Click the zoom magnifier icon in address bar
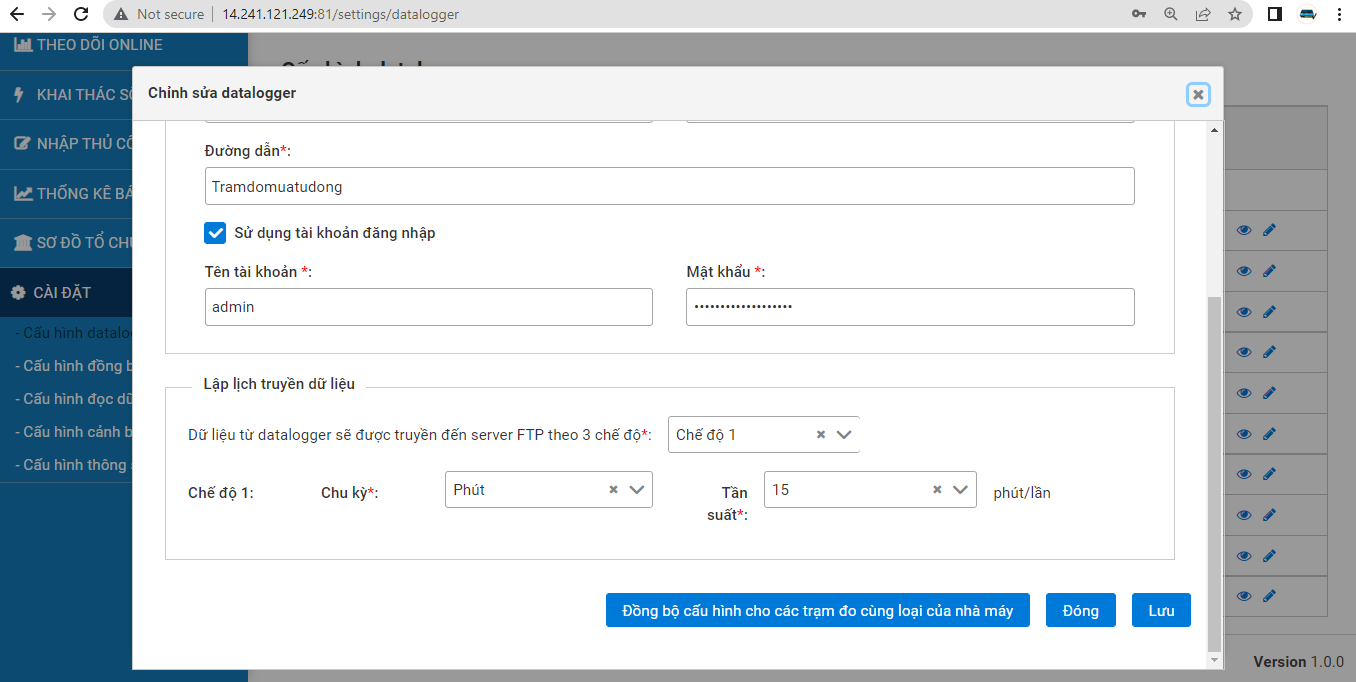 [x=1171, y=14]
